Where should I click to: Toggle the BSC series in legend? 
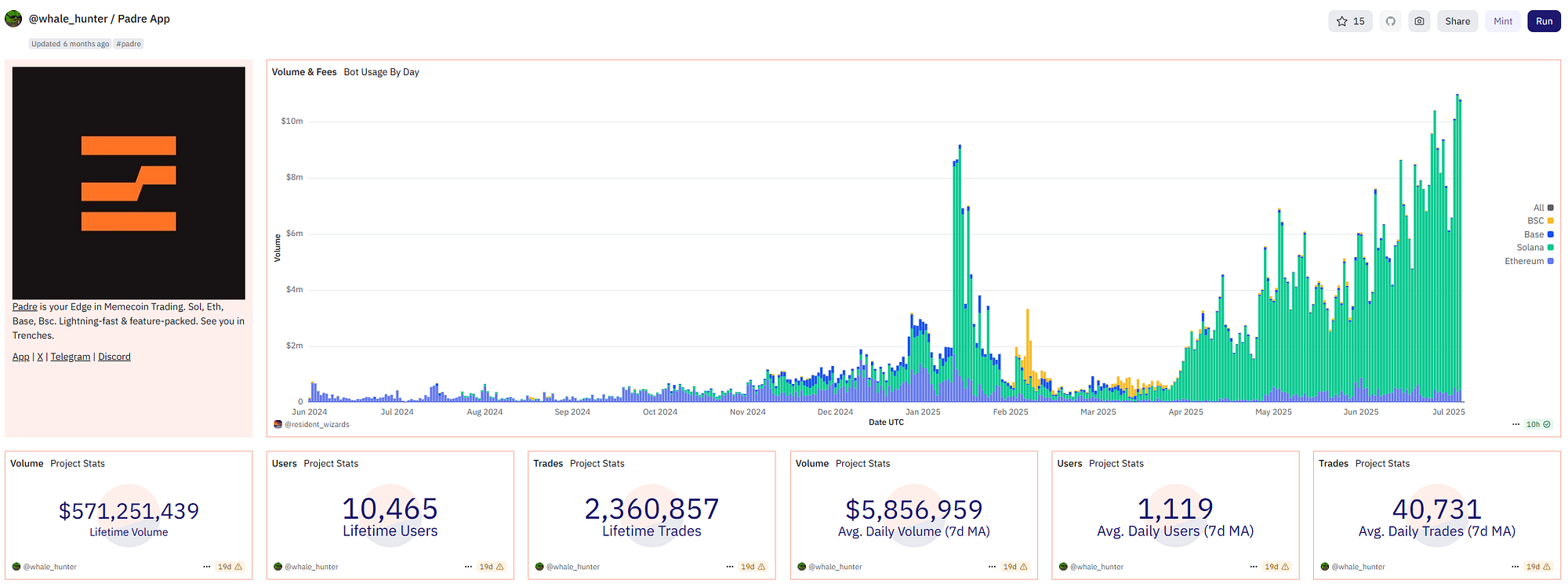1541,221
